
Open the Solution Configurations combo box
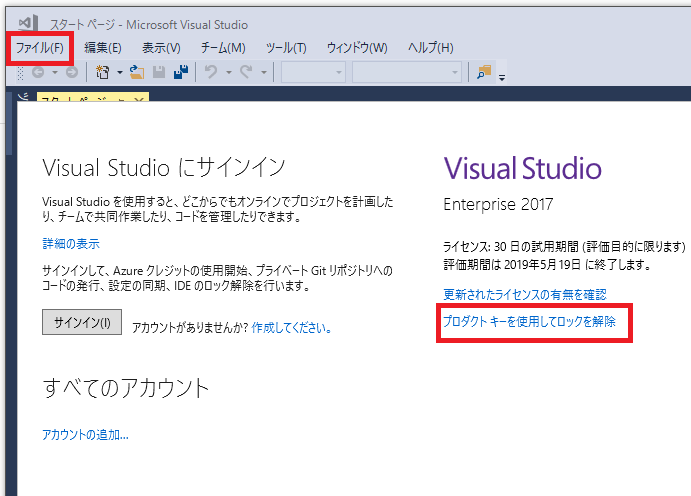pyautogui.click(x=313, y=72)
